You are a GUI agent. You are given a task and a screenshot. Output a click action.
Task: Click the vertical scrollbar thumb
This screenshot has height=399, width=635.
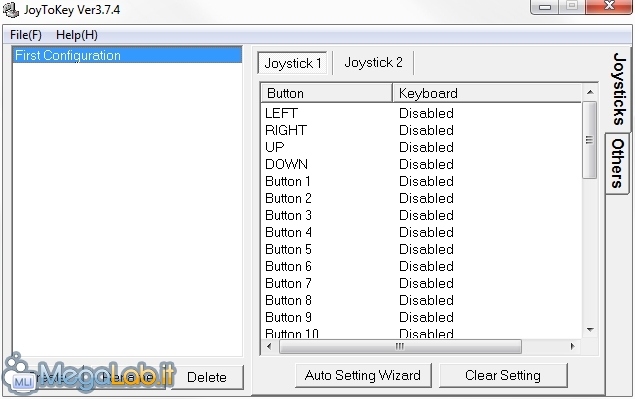point(590,140)
